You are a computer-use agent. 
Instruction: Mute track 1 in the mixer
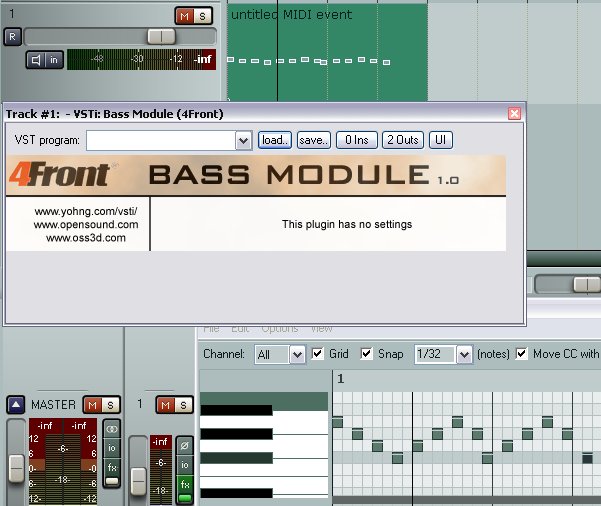click(x=165, y=405)
